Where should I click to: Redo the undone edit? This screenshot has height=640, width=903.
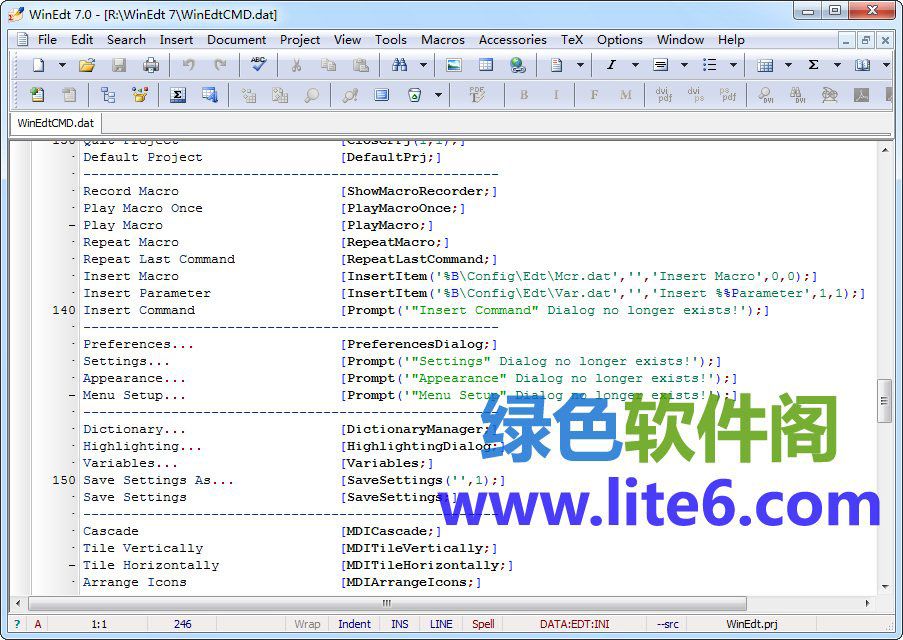point(220,65)
